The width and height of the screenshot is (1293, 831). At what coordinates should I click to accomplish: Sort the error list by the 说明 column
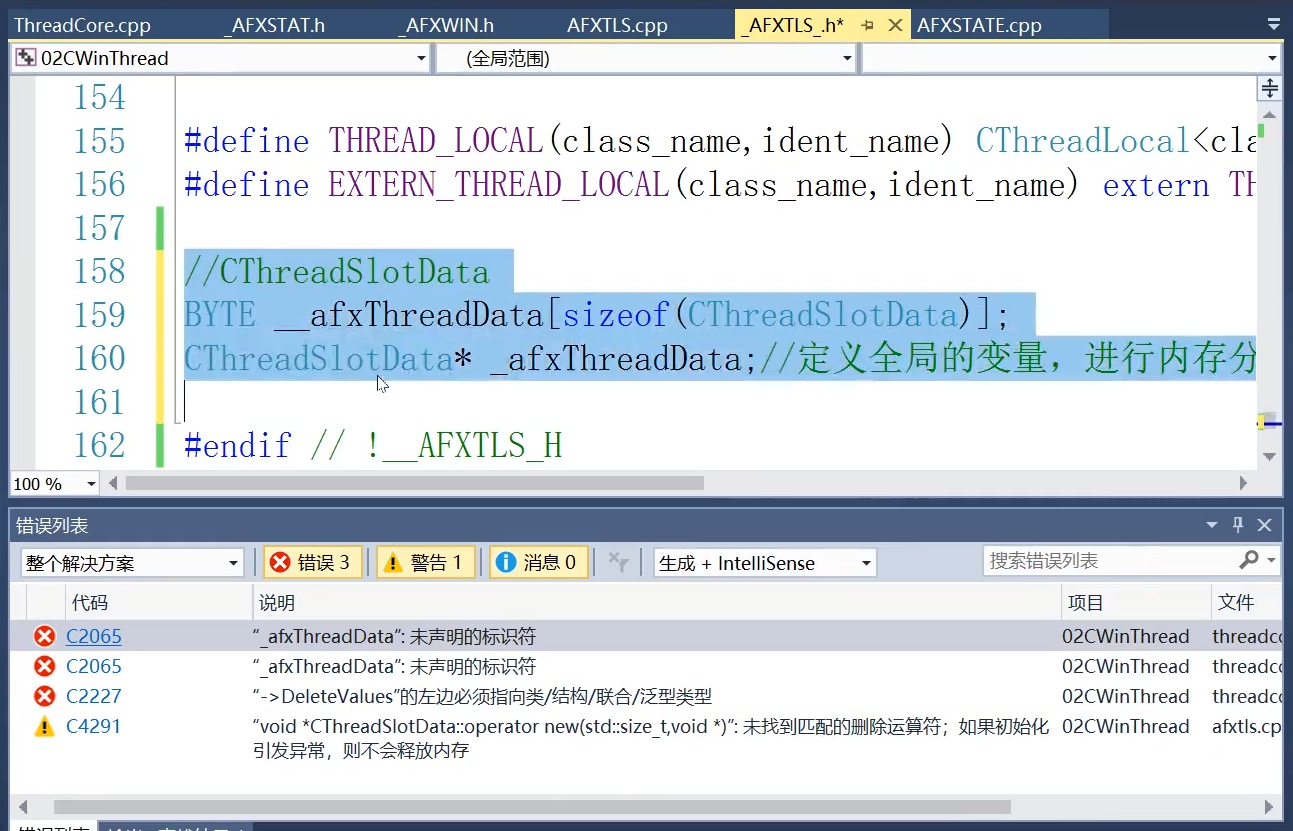click(656, 602)
